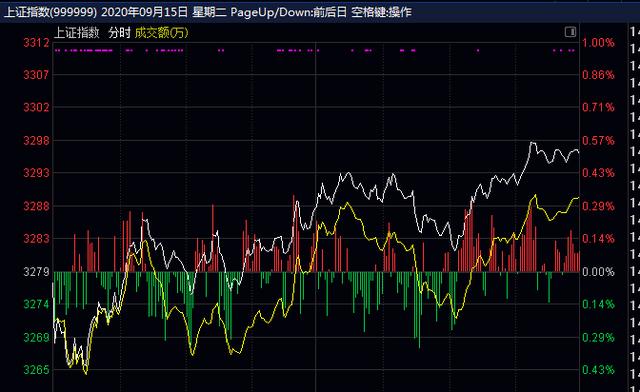Click the red 0.57% axis label
This screenshot has height=392, width=640.
(x=598, y=141)
